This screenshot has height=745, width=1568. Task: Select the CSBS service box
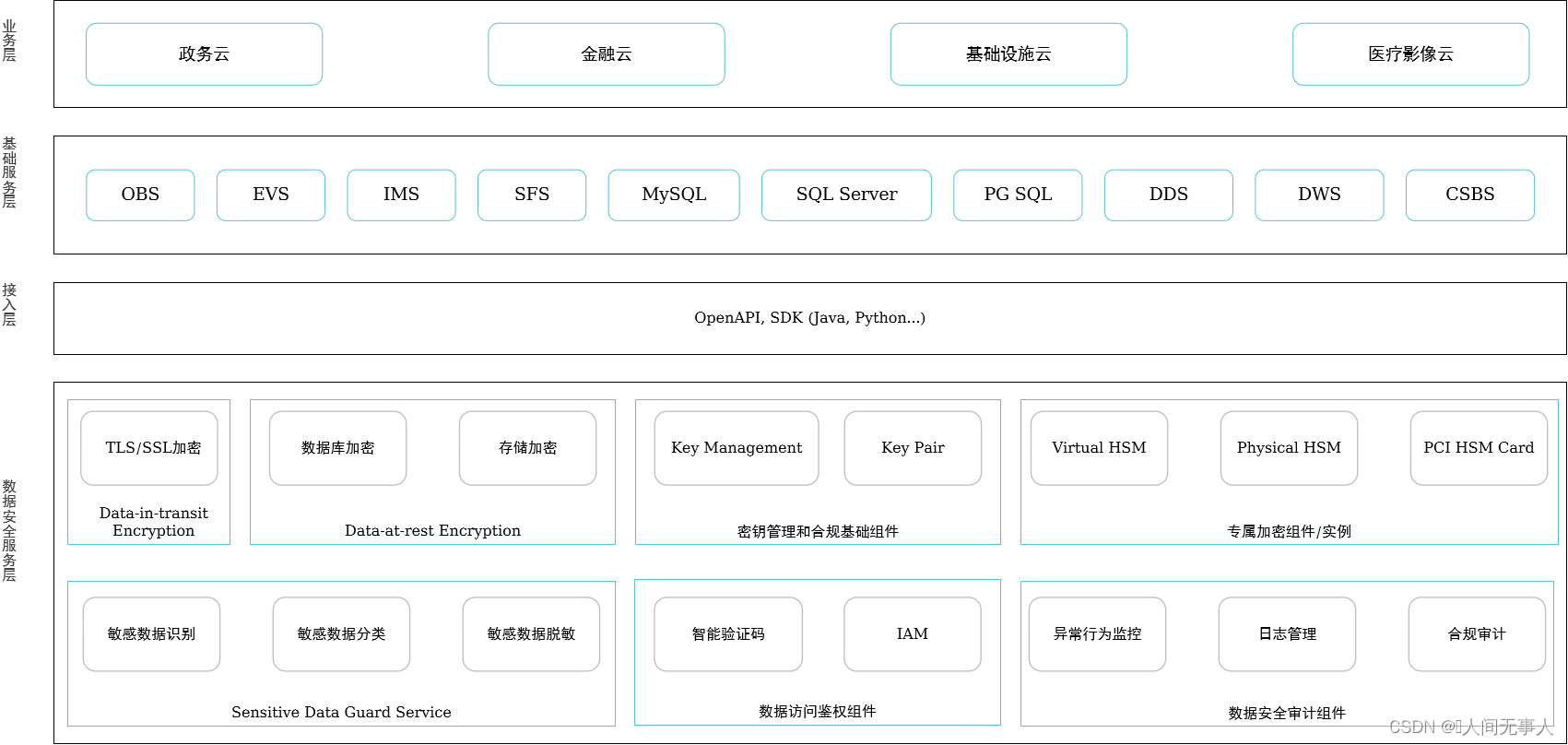(1470, 195)
